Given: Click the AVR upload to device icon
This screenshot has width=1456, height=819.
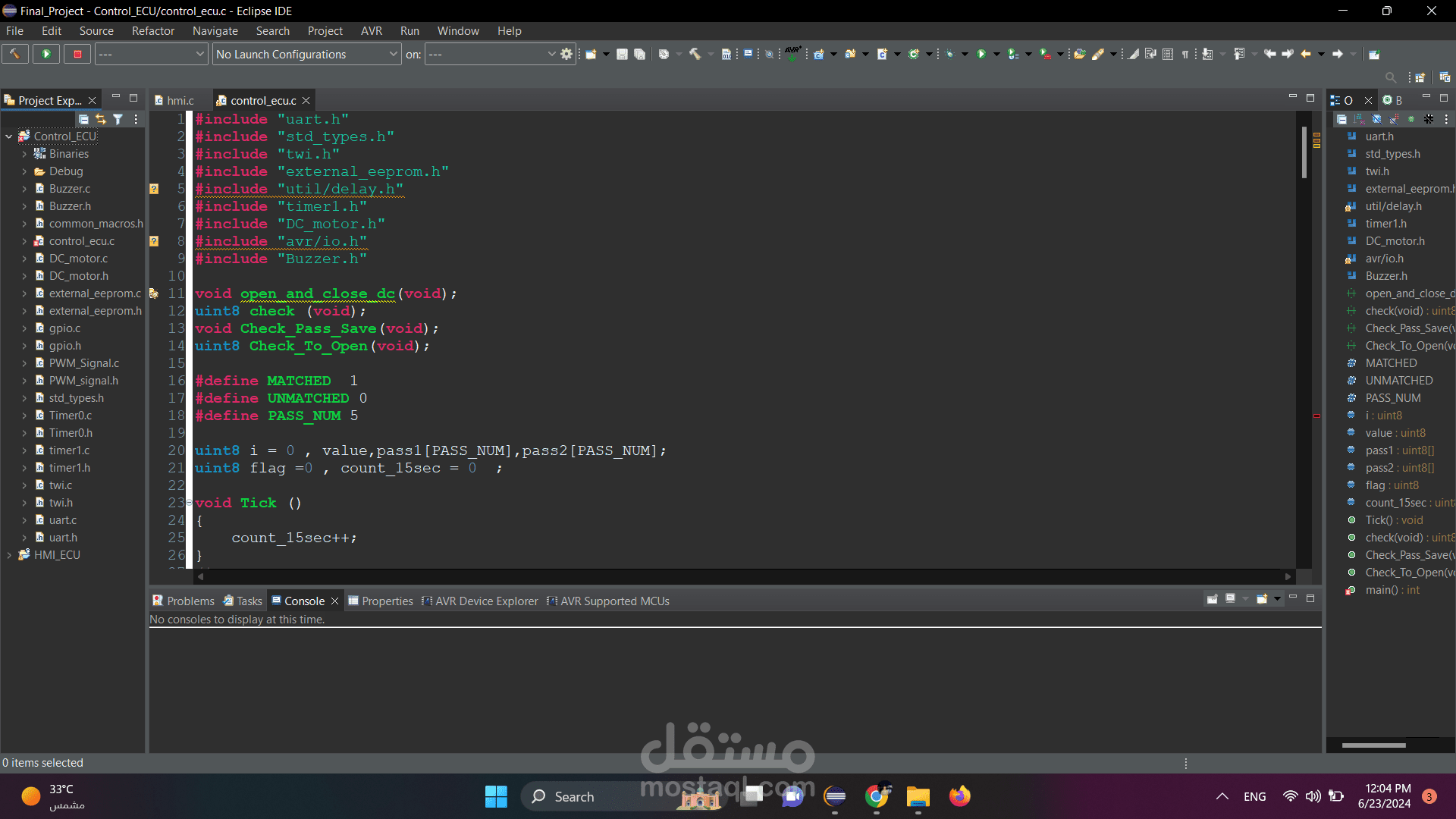Looking at the screenshot, I should pos(792,53).
